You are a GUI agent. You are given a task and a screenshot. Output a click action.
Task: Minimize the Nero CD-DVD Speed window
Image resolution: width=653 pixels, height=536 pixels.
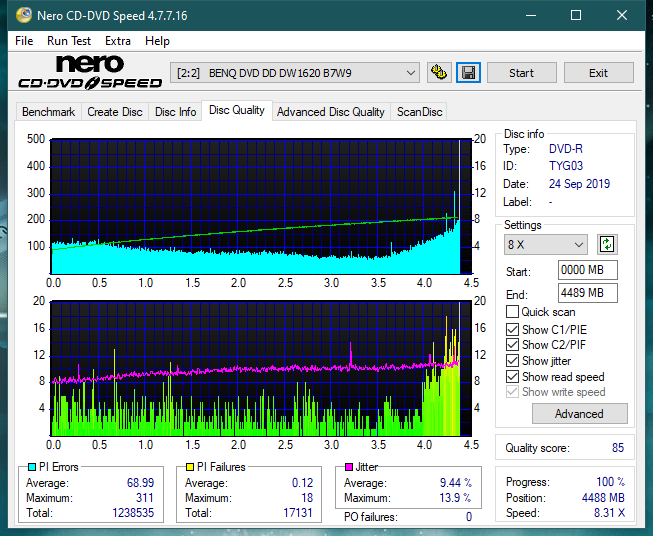(531, 15)
